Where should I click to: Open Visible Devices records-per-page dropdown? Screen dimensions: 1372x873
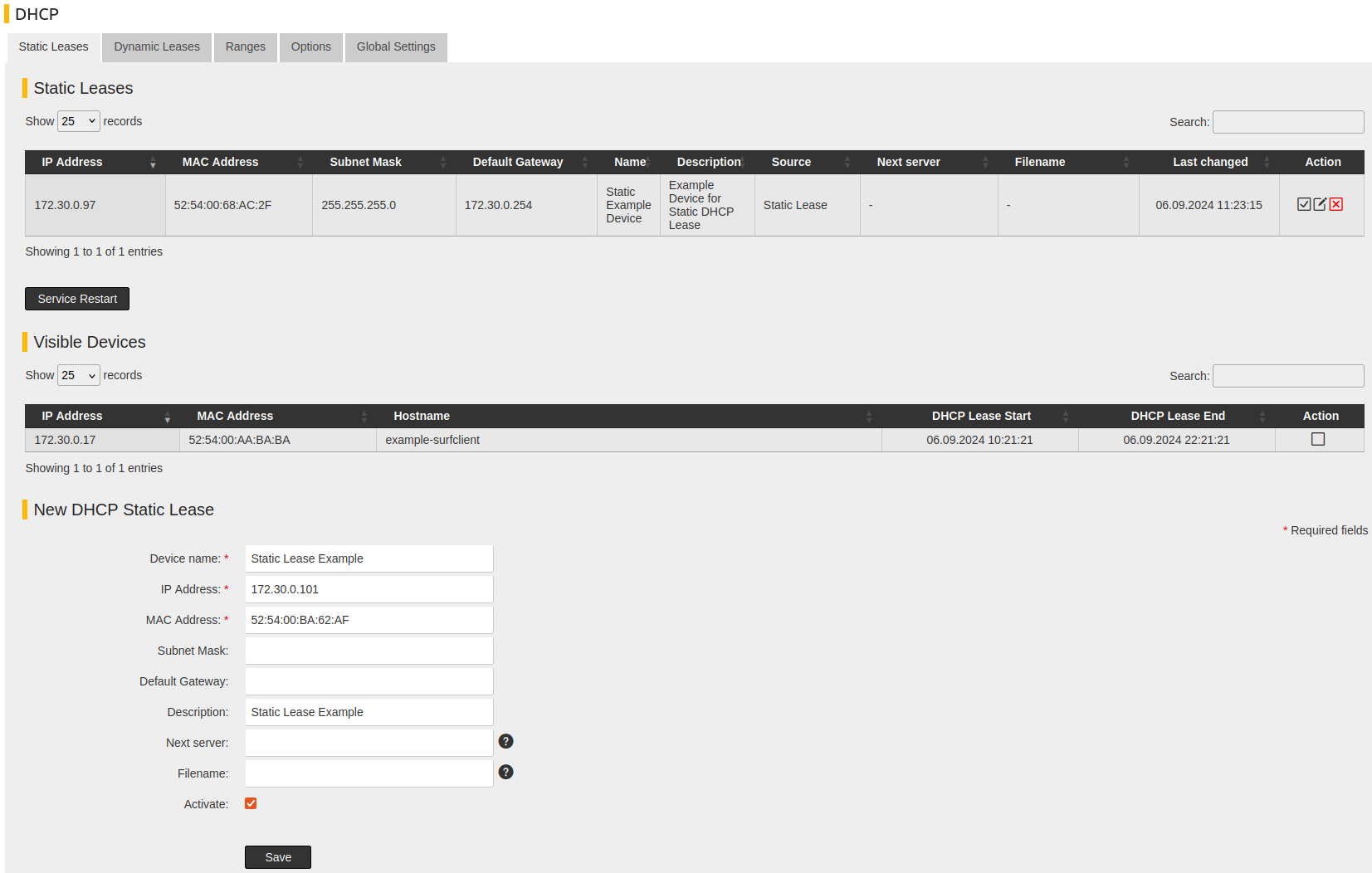[79, 375]
